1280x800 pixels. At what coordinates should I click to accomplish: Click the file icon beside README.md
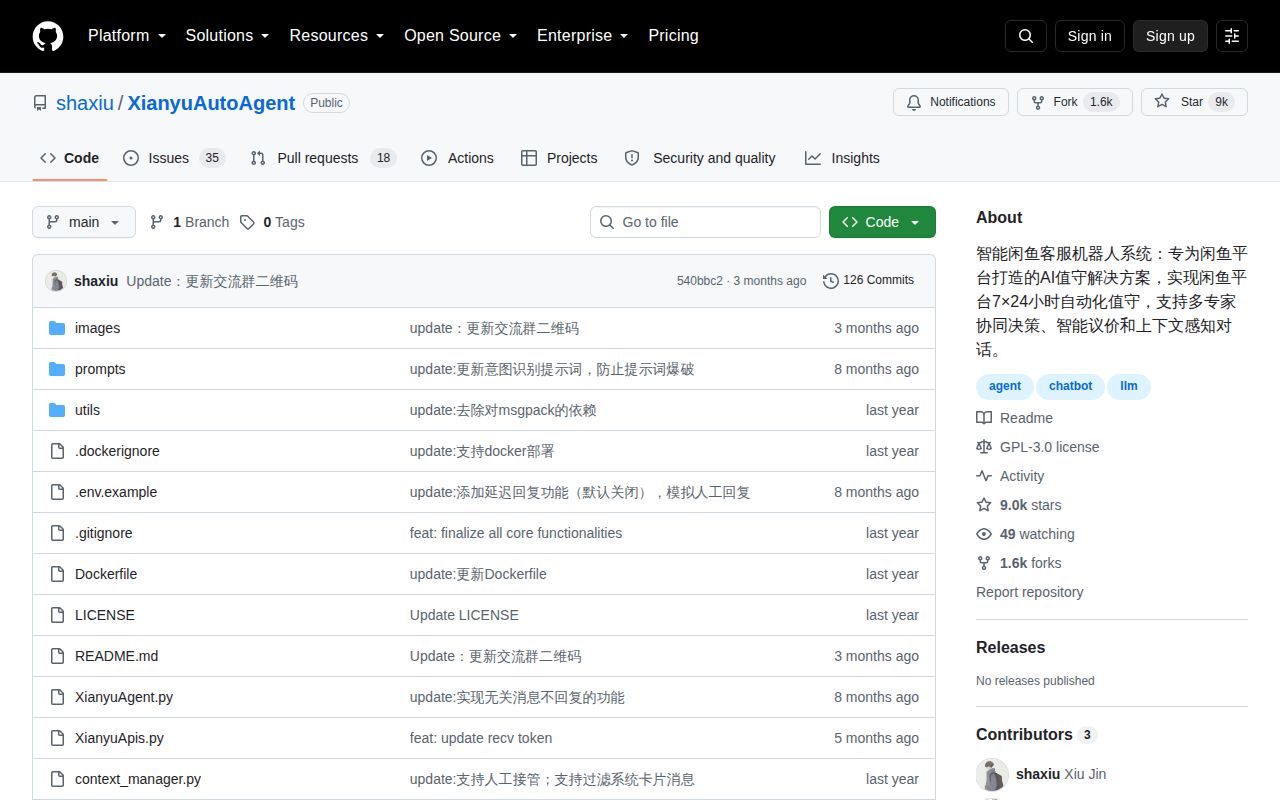pos(57,656)
